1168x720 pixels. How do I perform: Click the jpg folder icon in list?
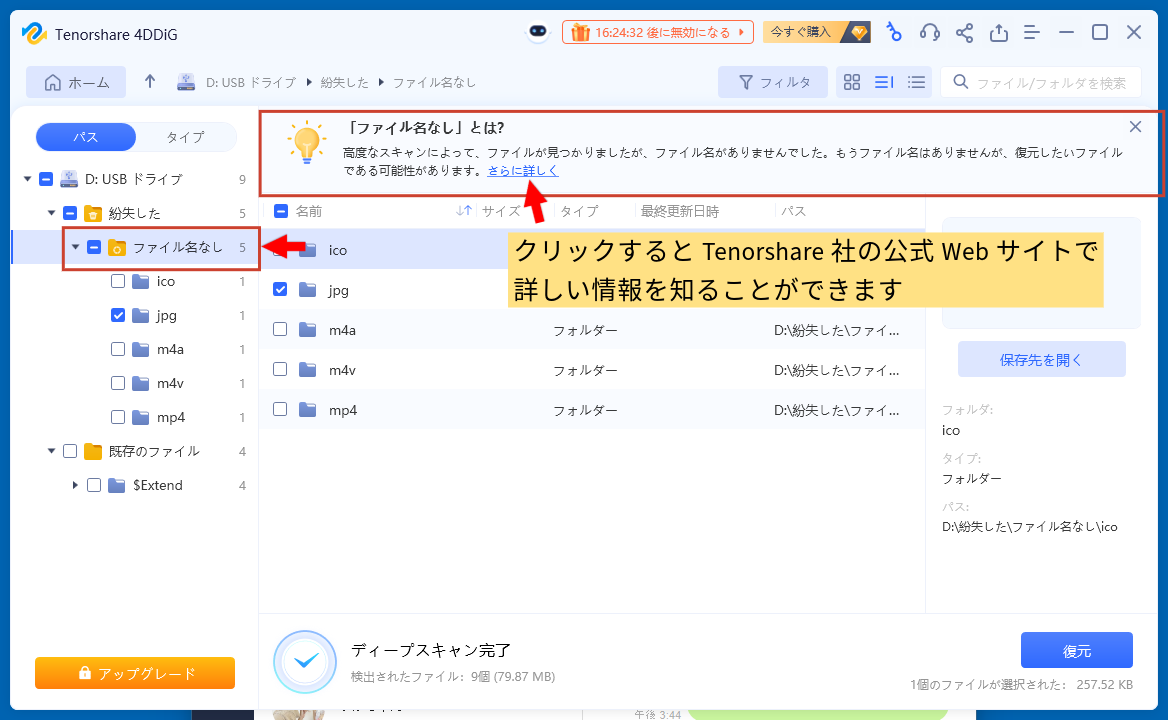tap(308, 290)
